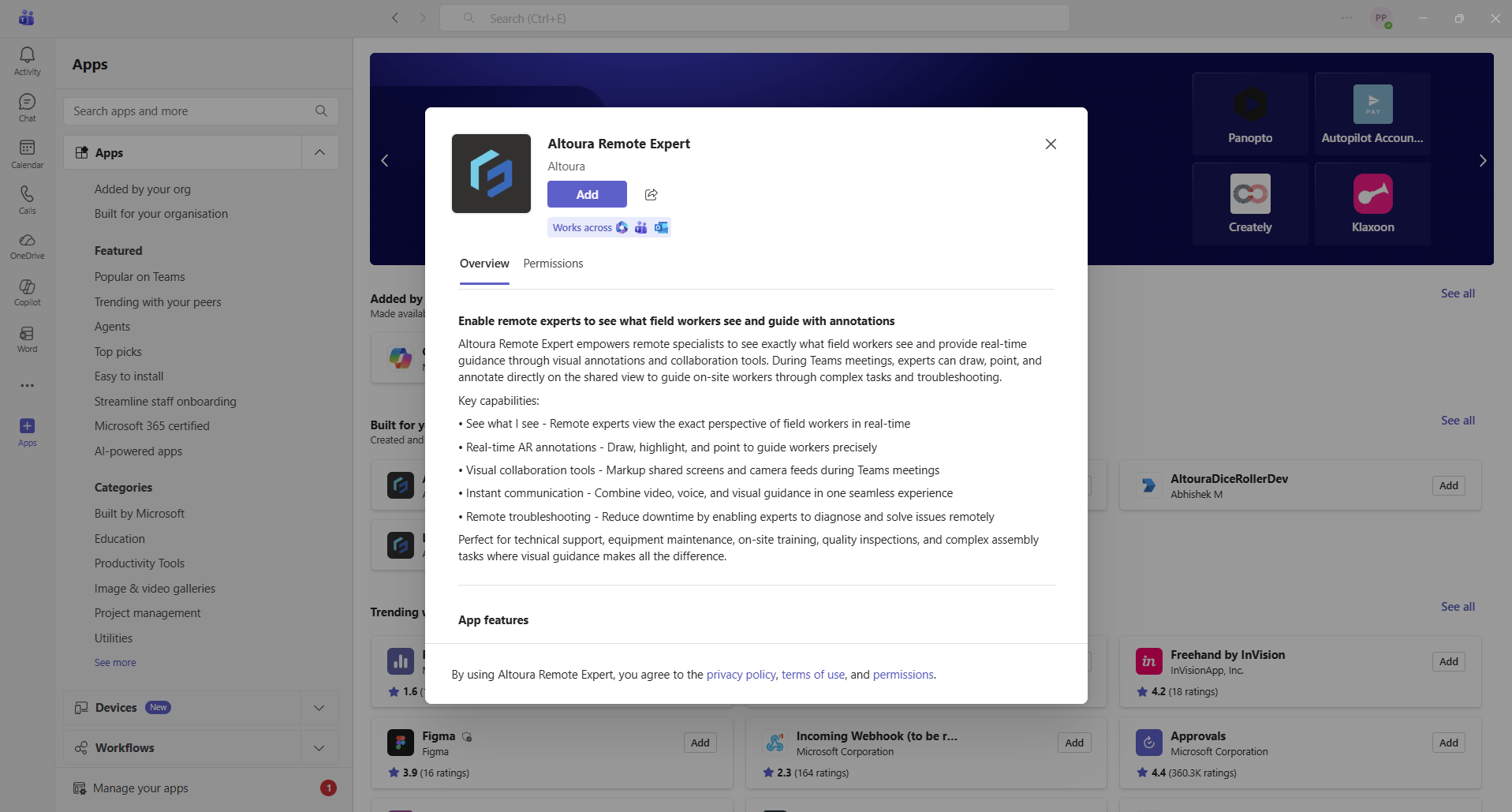The height and width of the screenshot is (812, 1512).
Task: Select Easy to install
Action: point(129,376)
